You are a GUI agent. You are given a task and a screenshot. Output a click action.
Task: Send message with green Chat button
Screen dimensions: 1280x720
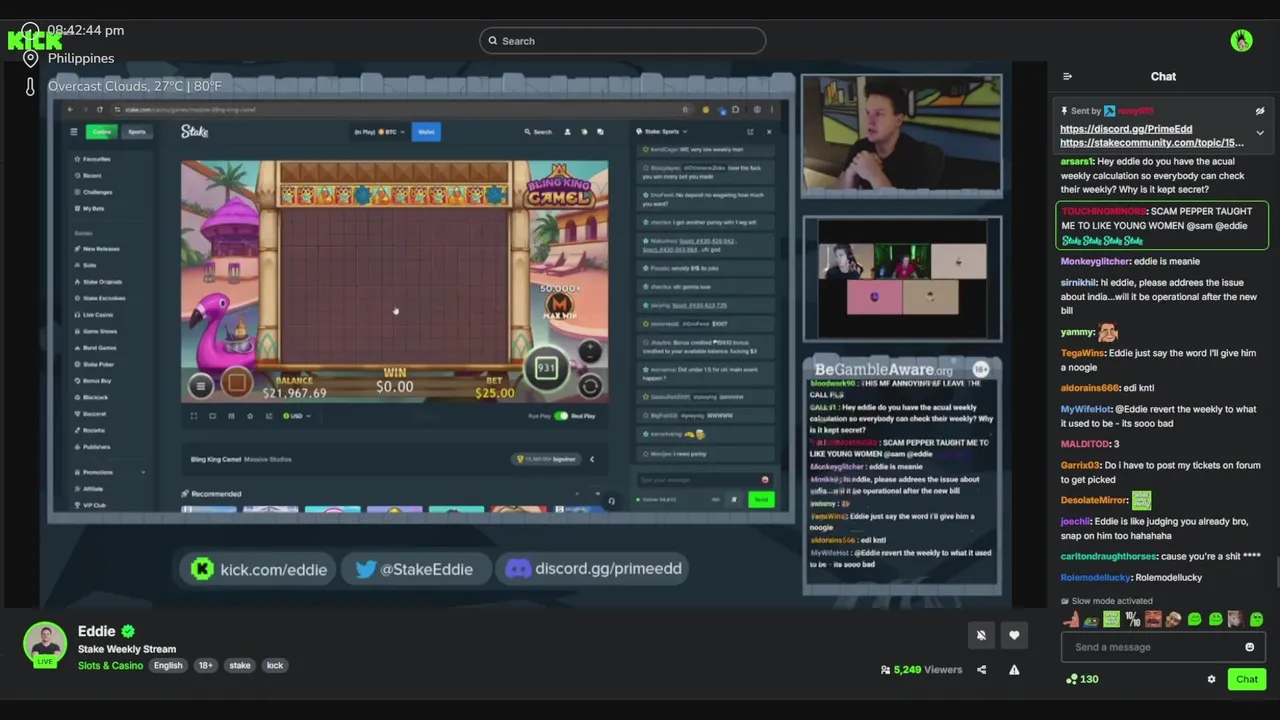point(1246,679)
